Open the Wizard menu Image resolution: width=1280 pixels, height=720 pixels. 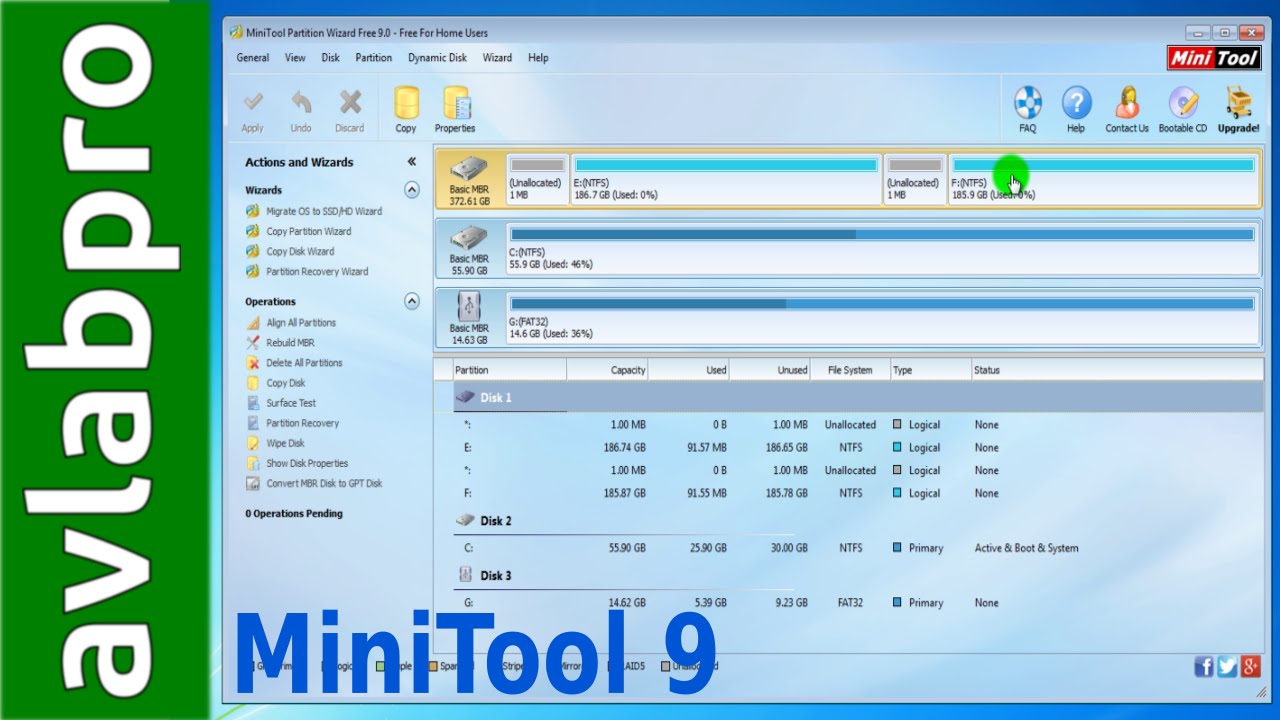click(497, 58)
